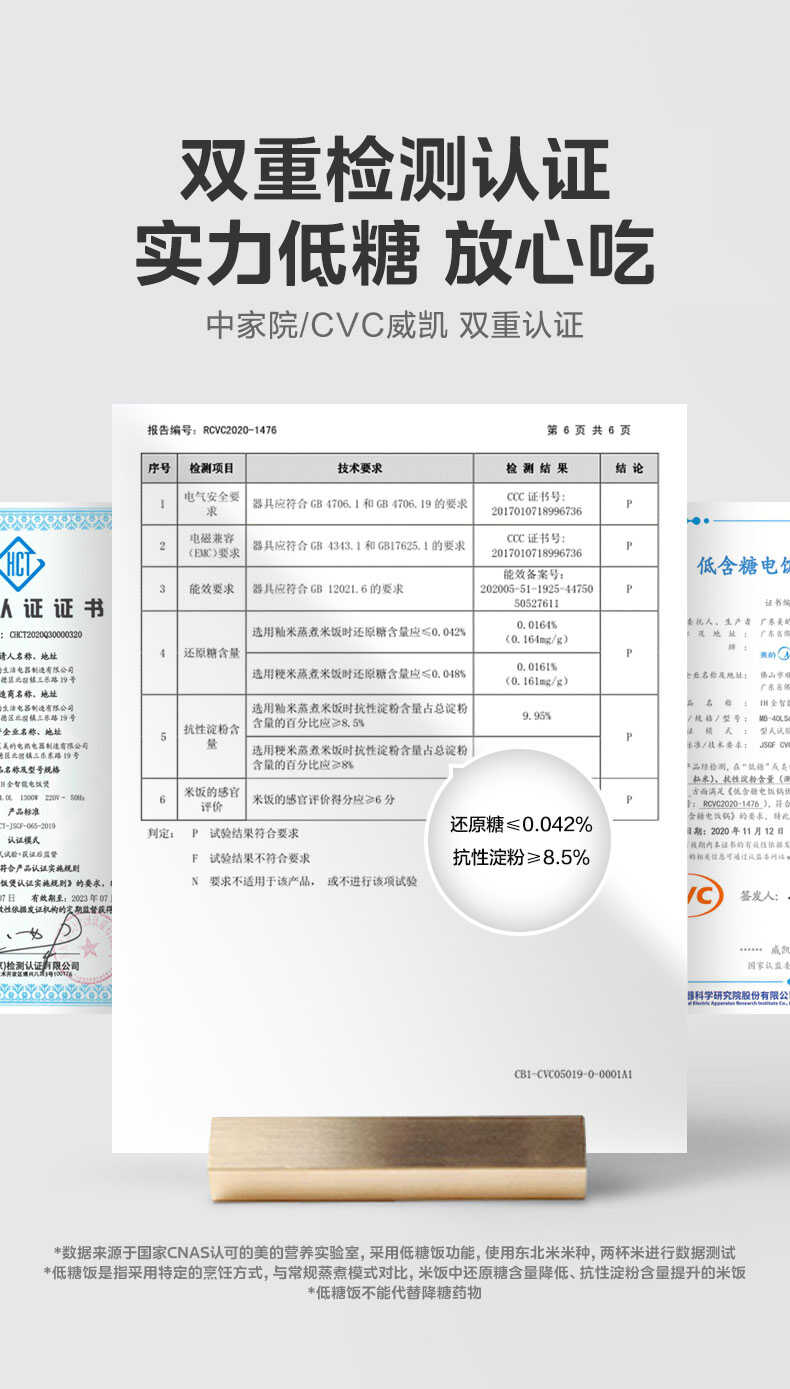This screenshot has height=1389, width=790.
Task: Click the orange CVC logo on right certificate
Action: pyautogui.click(x=704, y=894)
